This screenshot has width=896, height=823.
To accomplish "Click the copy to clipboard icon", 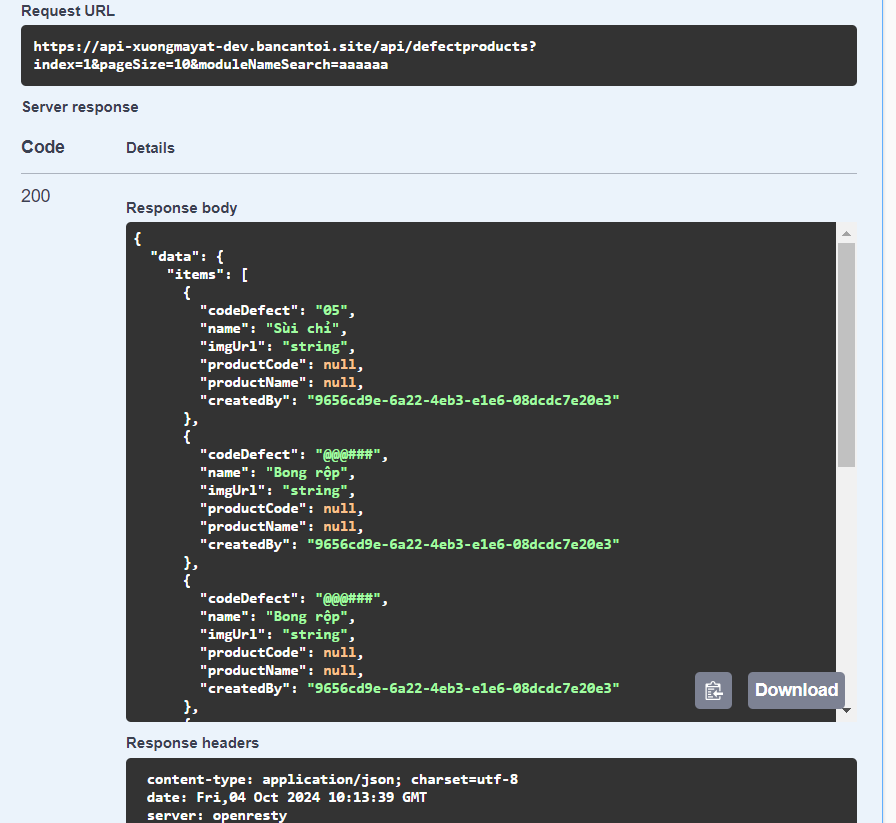I will click(713, 690).
